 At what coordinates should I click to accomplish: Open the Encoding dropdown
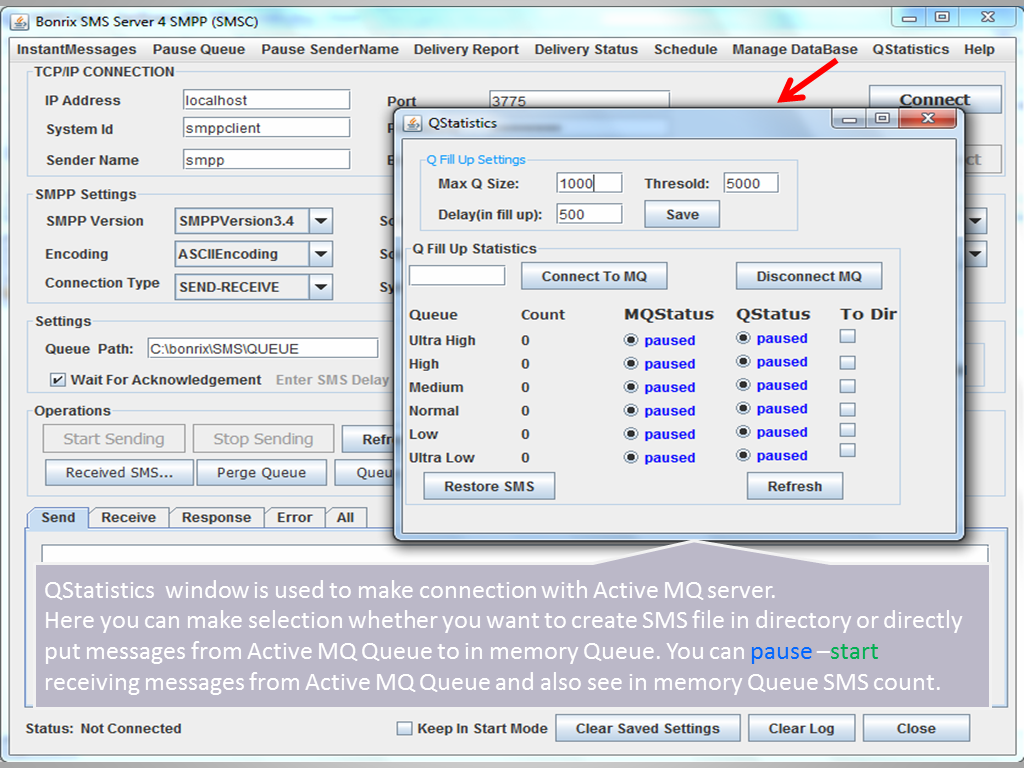pyautogui.click(x=321, y=254)
